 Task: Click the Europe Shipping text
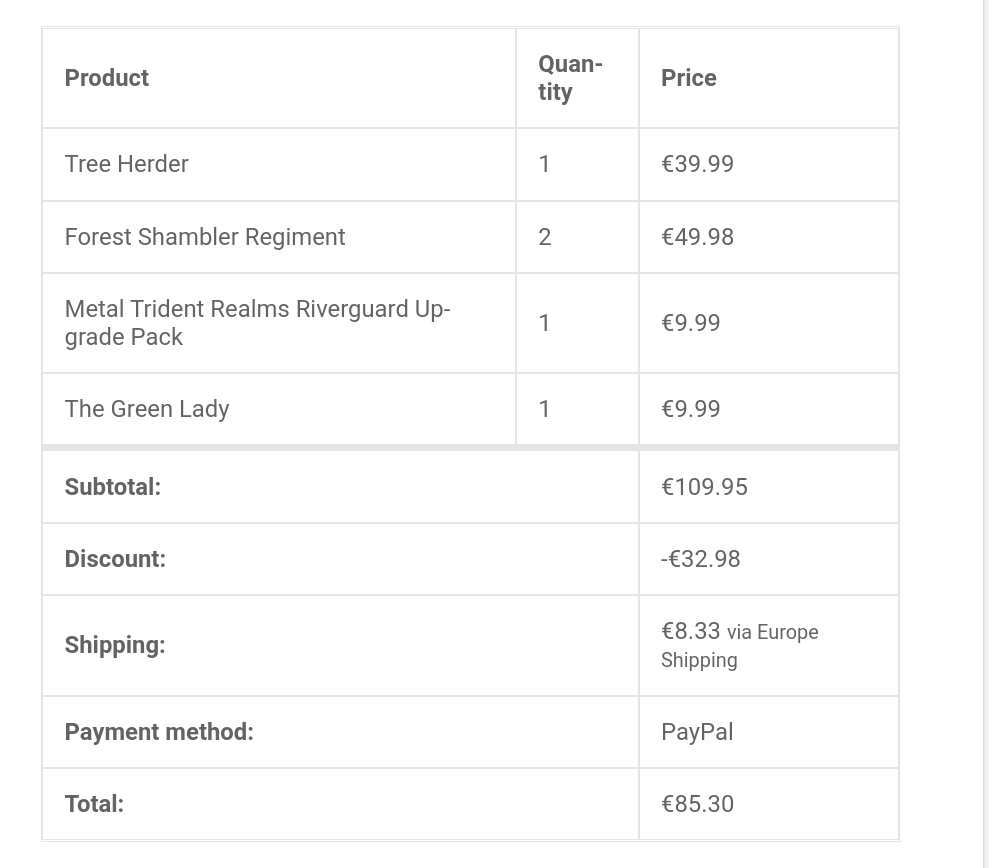tap(739, 646)
